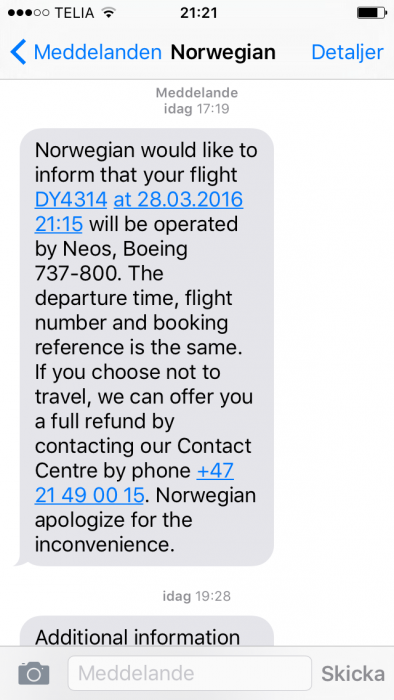The width and height of the screenshot is (394, 700).
Task: Tap the Wi-Fi icon in status bar
Action: tap(108, 12)
